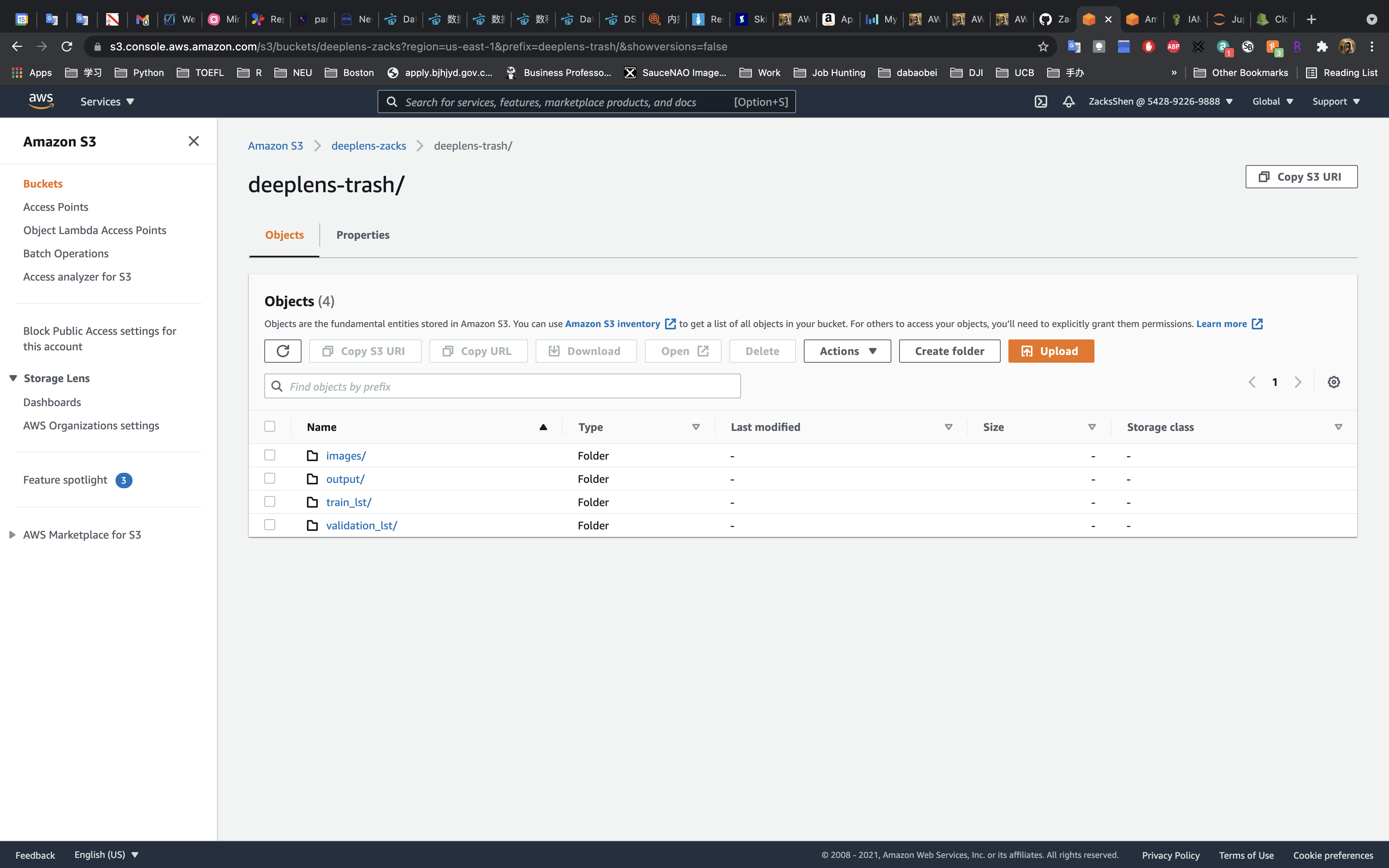Open Access Points in sidebar
Screen dimensions: 1389x868
coord(56,207)
